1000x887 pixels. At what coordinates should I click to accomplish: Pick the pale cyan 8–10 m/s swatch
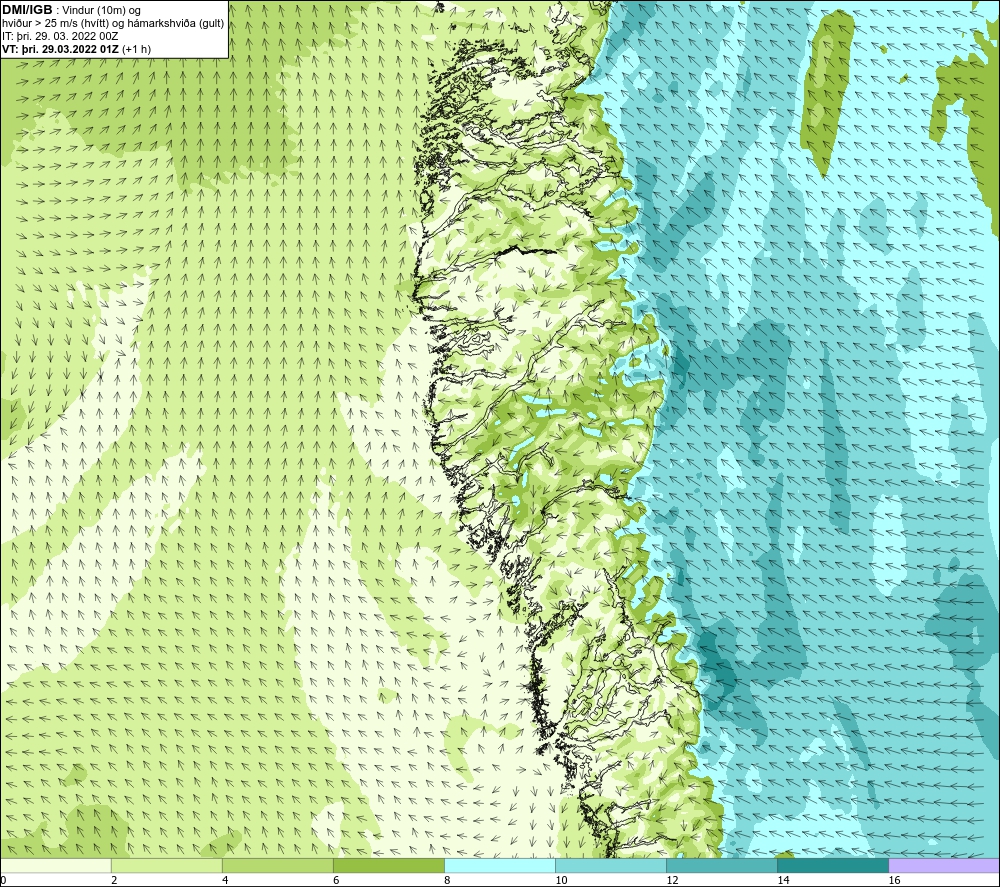(x=499, y=865)
